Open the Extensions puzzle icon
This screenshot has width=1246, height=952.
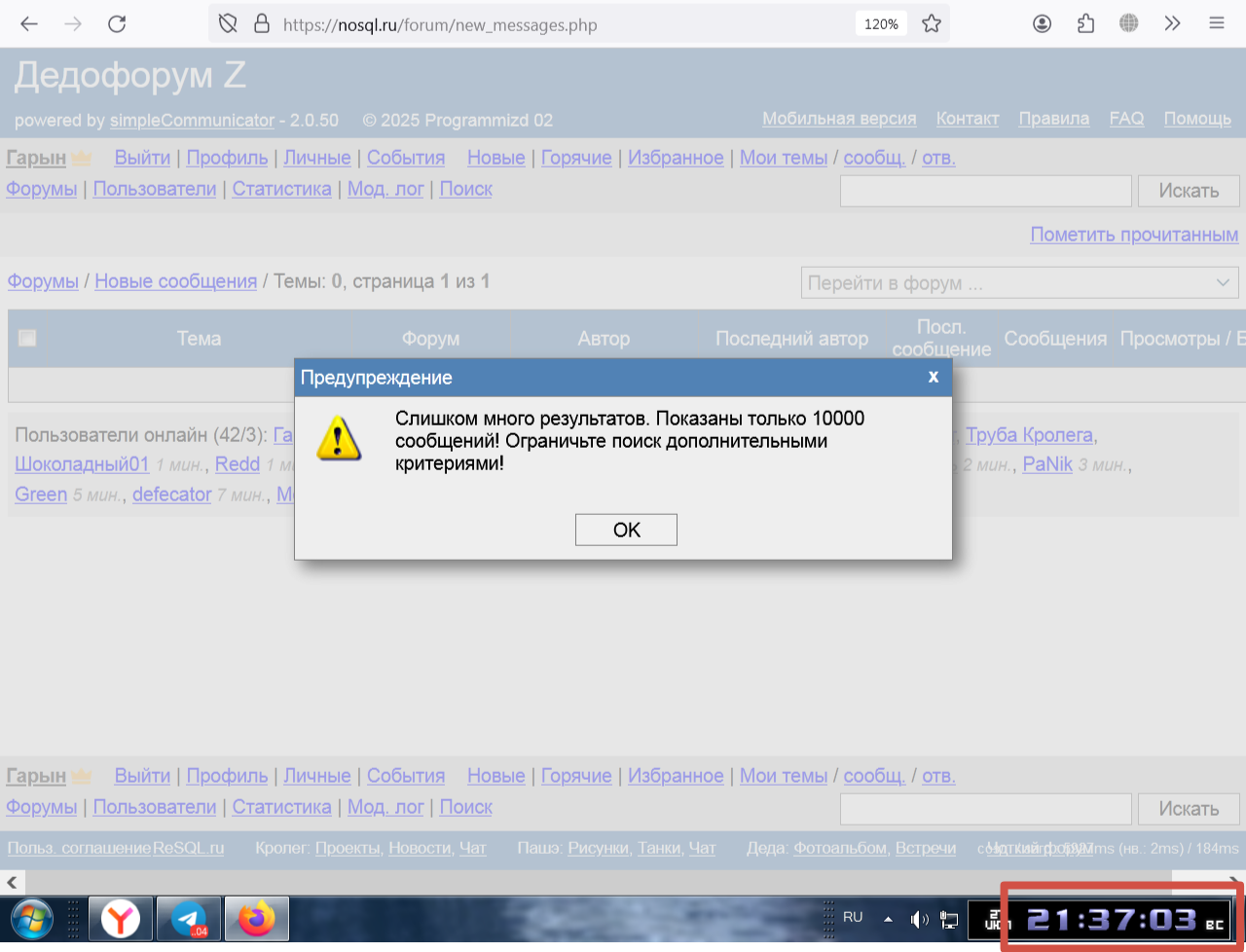(x=1085, y=24)
